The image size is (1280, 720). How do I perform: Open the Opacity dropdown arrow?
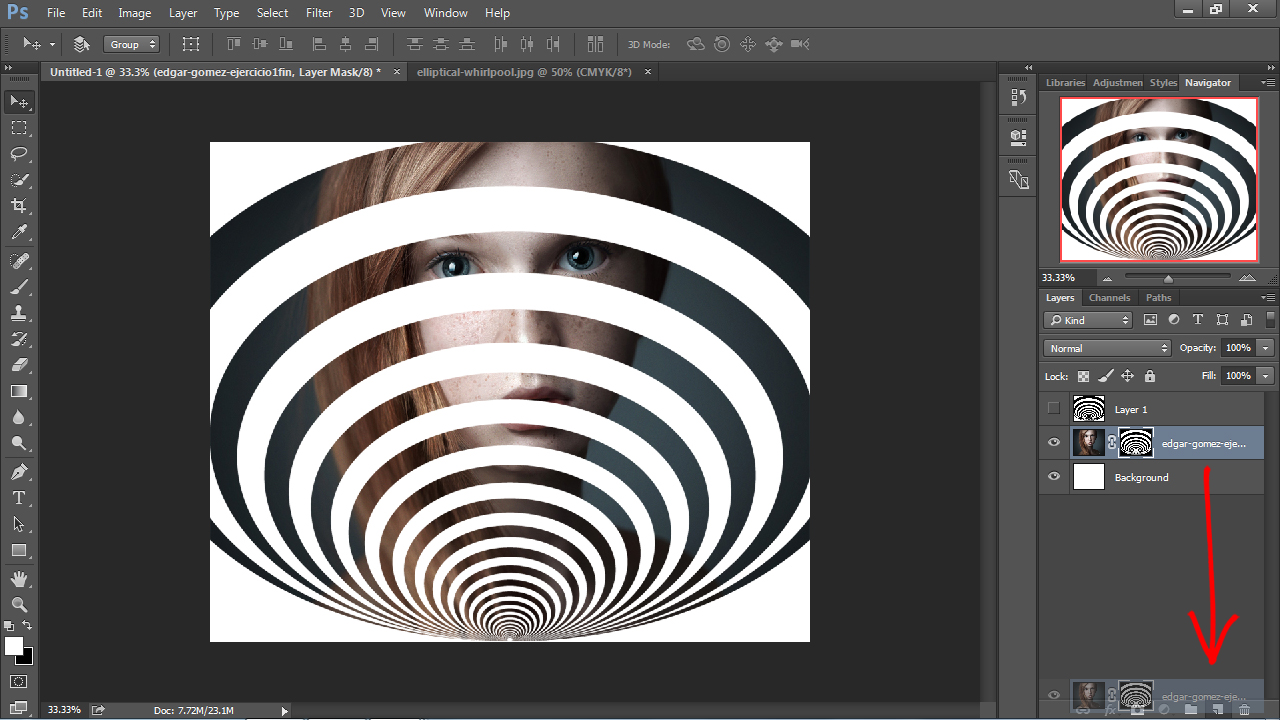1266,348
